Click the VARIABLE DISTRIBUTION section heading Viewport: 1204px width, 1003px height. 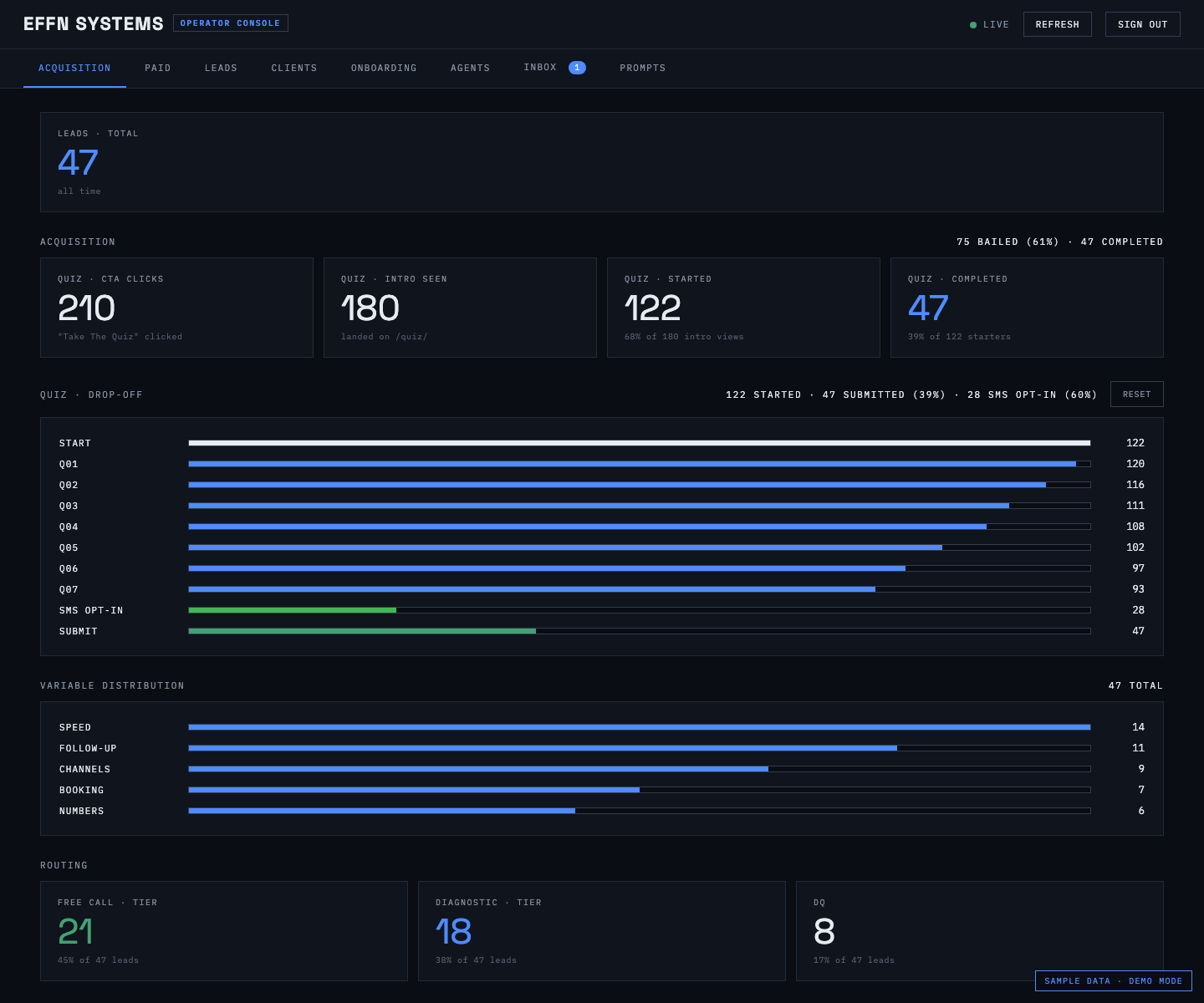pyautogui.click(x=113, y=685)
